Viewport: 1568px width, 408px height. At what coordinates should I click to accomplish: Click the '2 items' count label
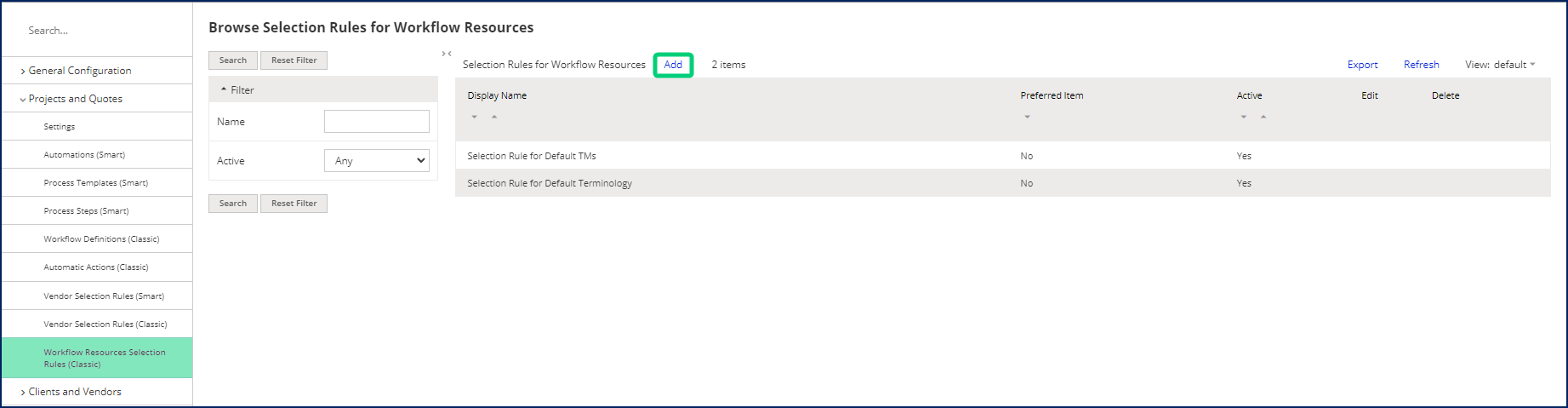pyautogui.click(x=728, y=65)
